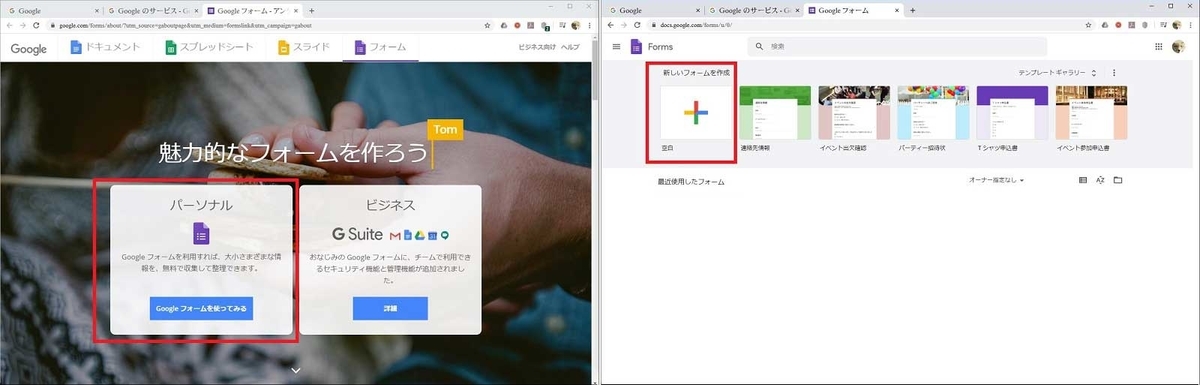Open the Tシャツ申込書 template

(1012, 113)
